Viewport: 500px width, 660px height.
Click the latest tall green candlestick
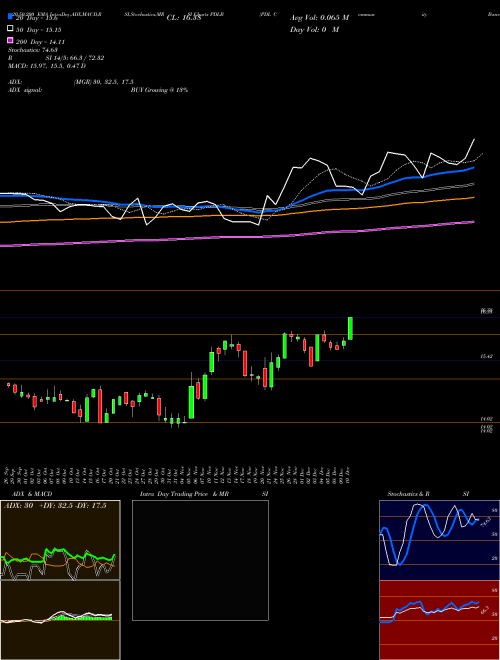coord(350,328)
